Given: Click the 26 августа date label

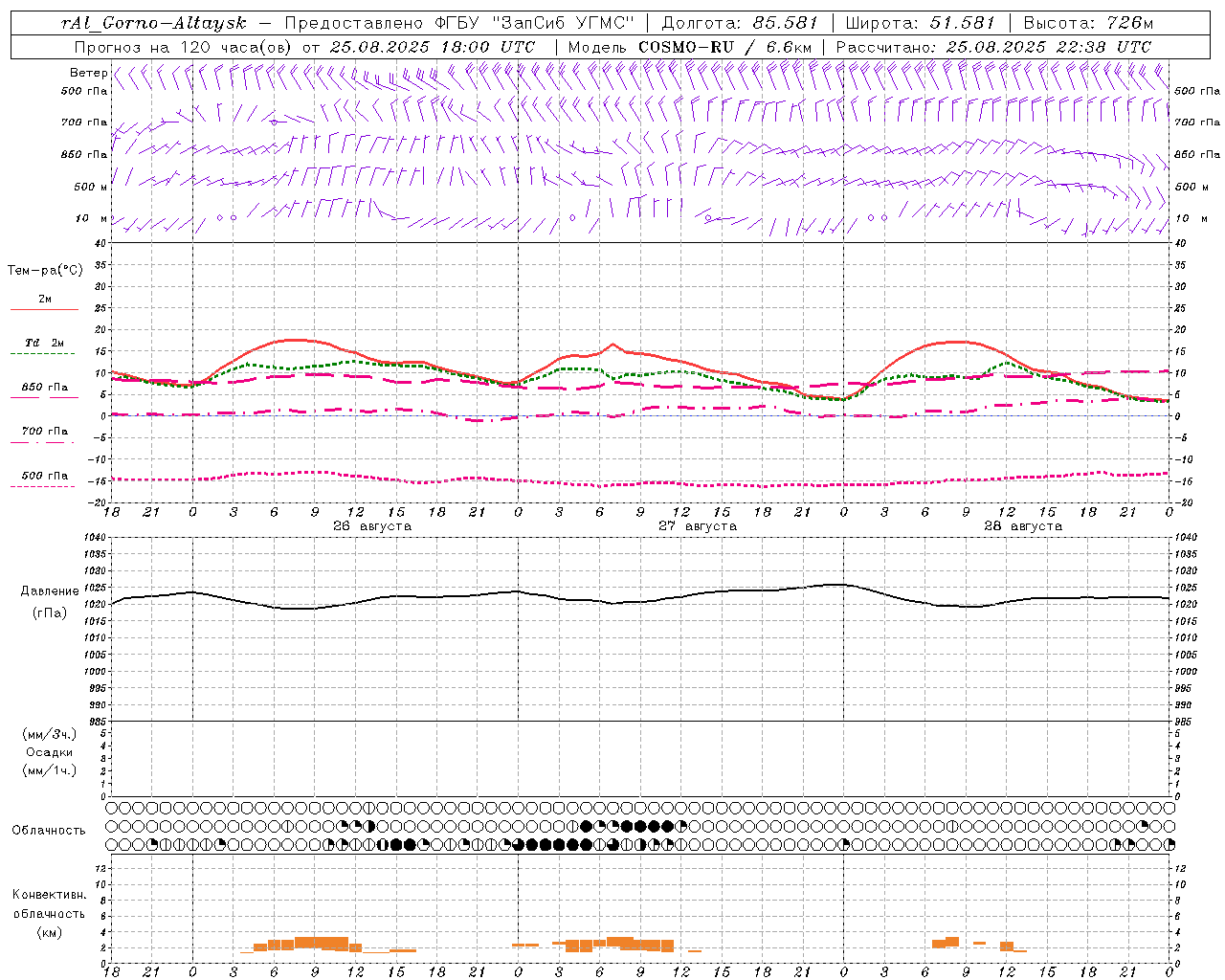Looking at the screenshot, I should [x=372, y=526].
